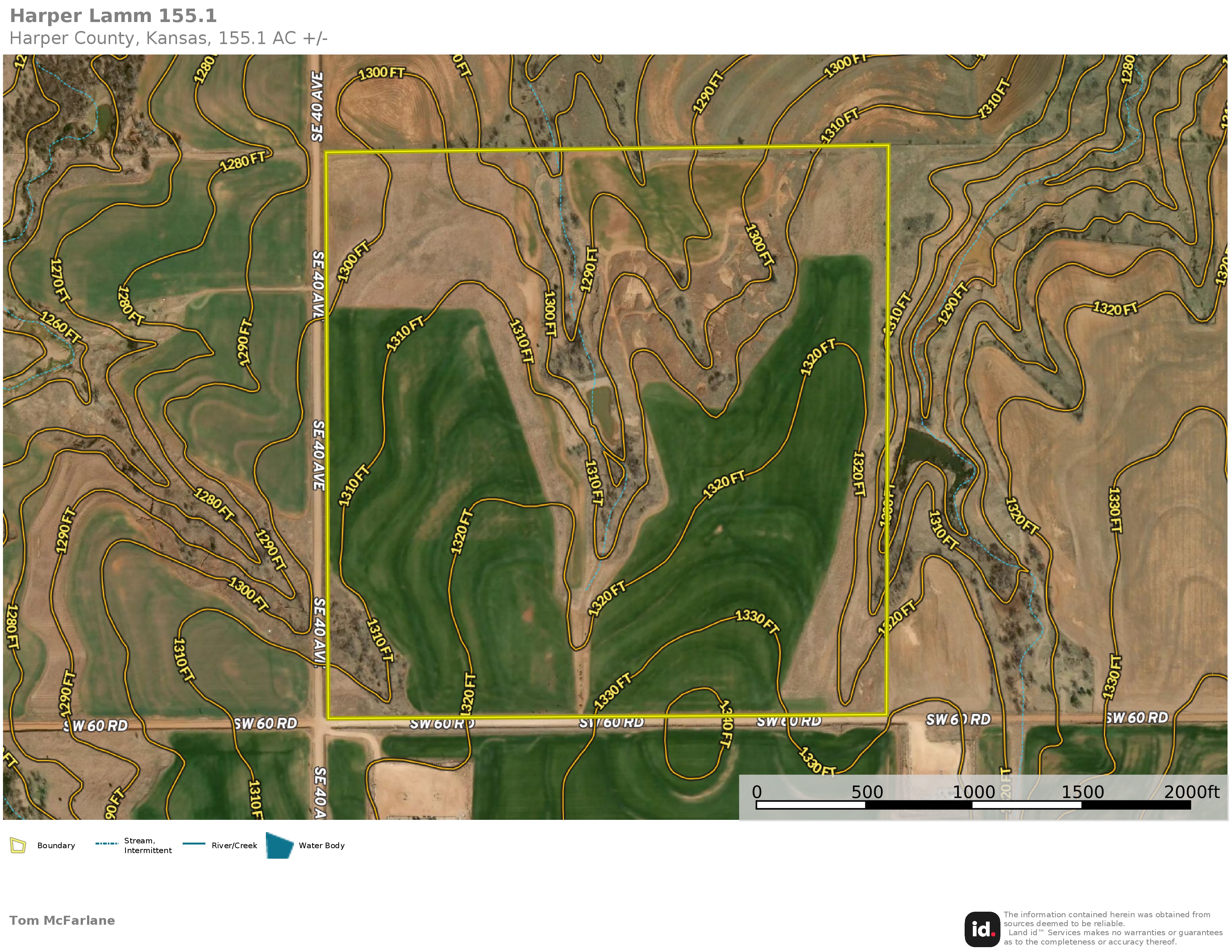Screen dimensions: 1232x952
Task: Click the 2000ft label on scale bar
Action: point(1191,792)
